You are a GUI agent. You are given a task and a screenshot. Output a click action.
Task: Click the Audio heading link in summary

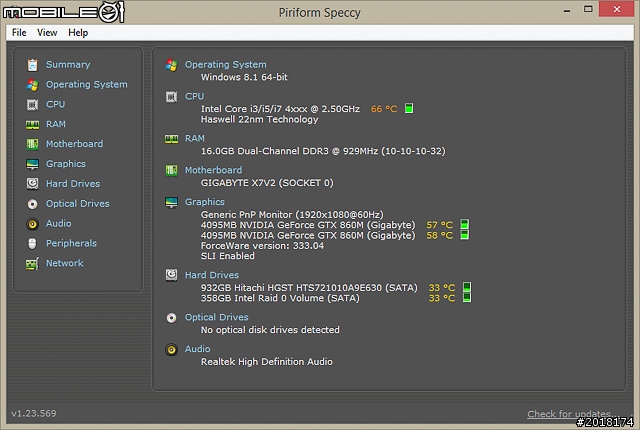pos(198,349)
